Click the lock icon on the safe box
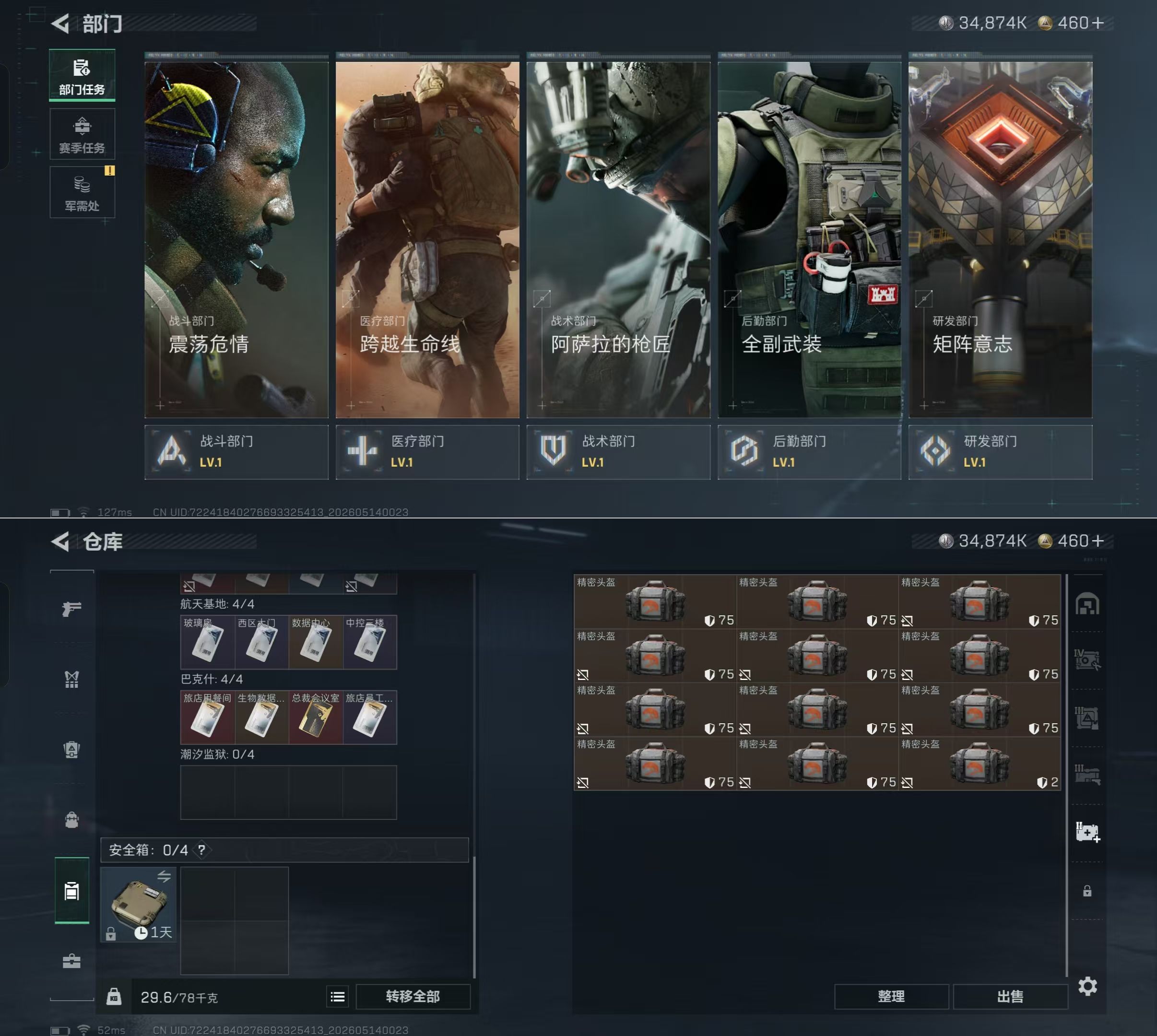The image size is (1157, 1036). [x=111, y=933]
